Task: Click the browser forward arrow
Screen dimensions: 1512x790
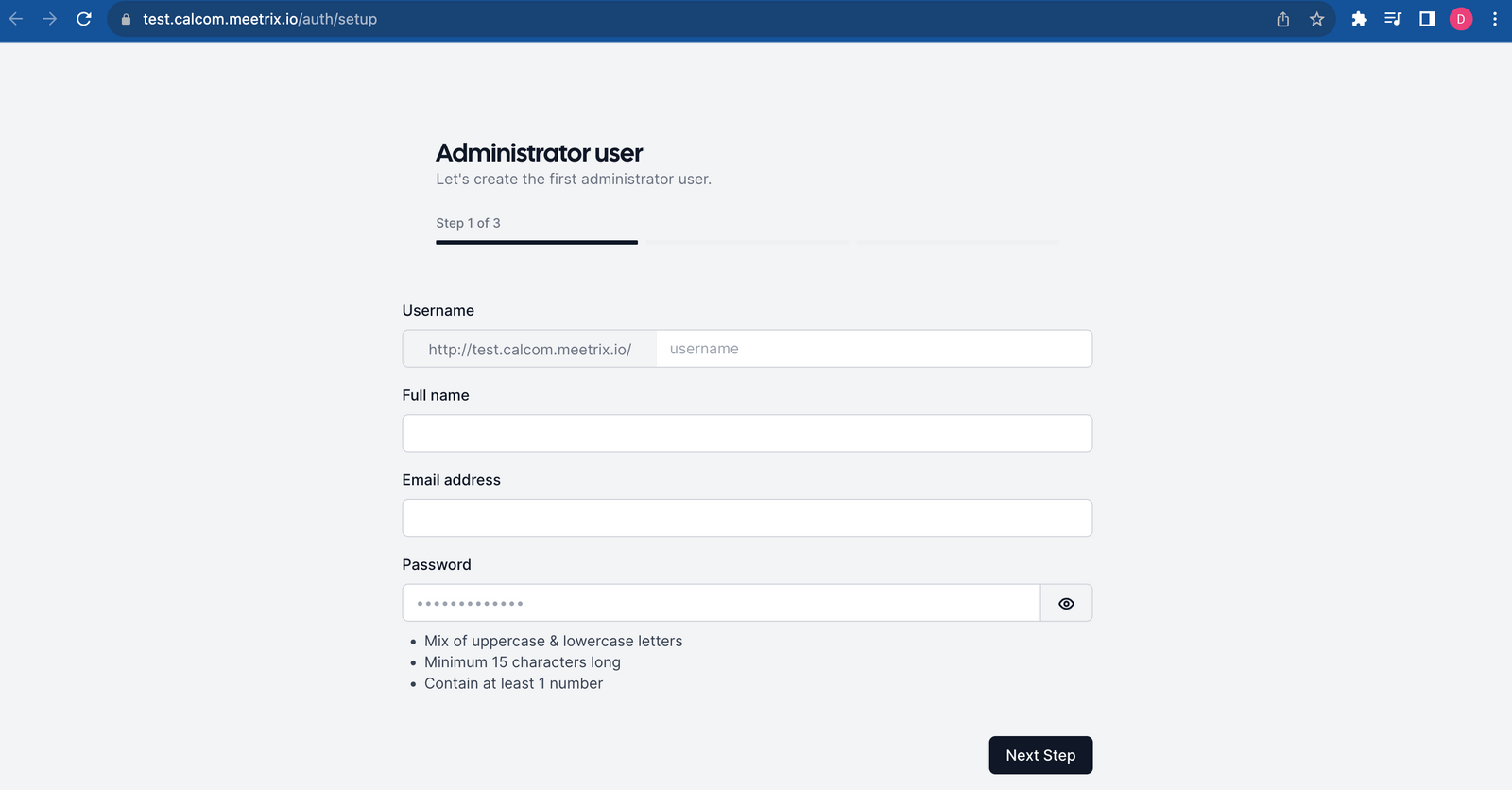Action: [50, 19]
